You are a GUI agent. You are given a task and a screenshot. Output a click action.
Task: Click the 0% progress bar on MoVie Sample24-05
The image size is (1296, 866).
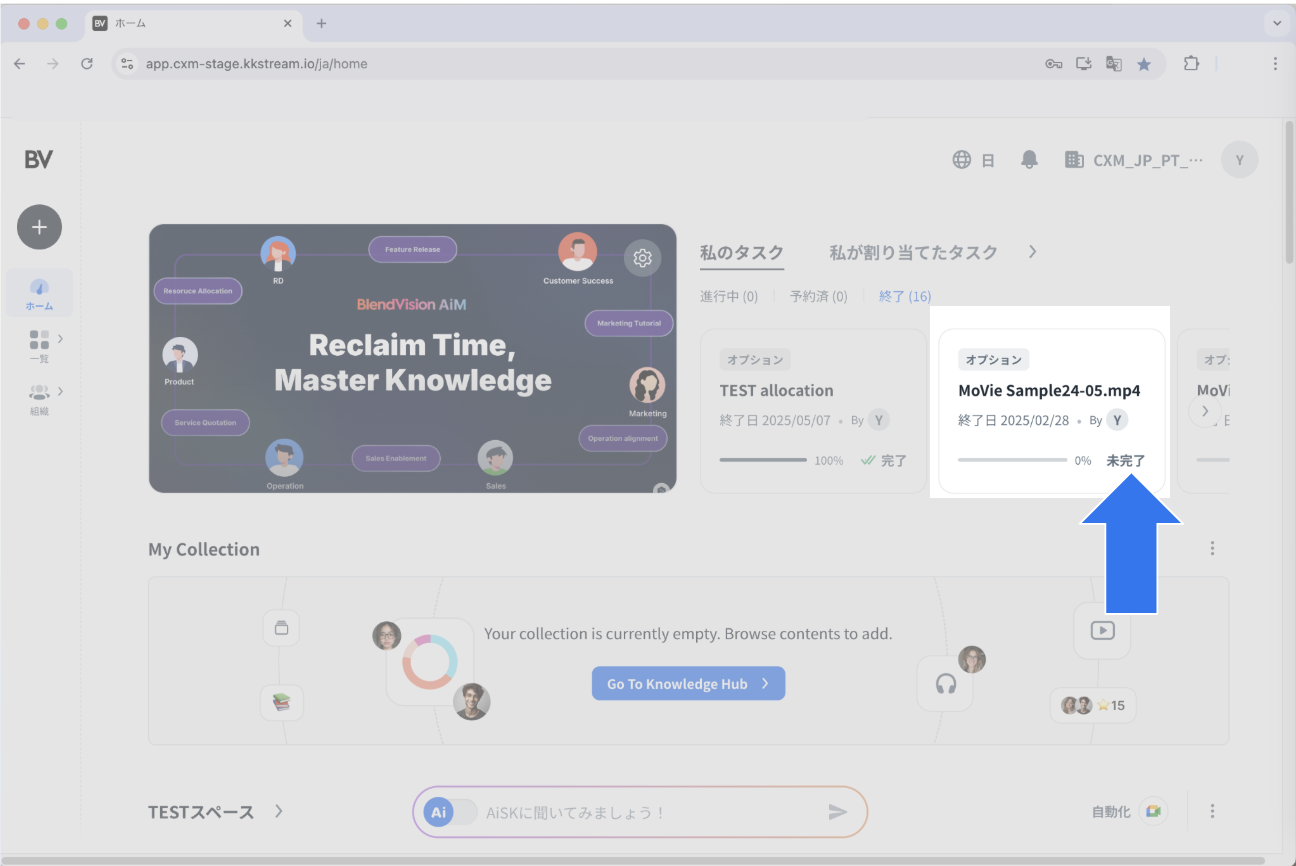[1012, 460]
